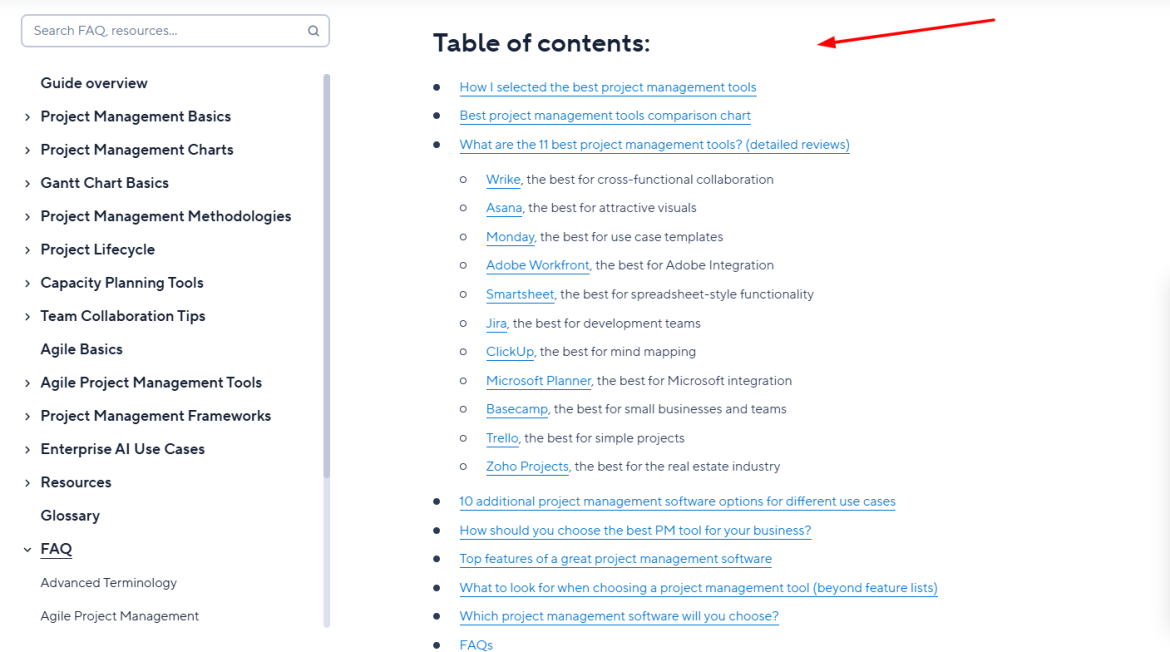Open 'Top features of a great project management software'
The width and height of the screenshot is (1170, 652).
tap(616, 559)
